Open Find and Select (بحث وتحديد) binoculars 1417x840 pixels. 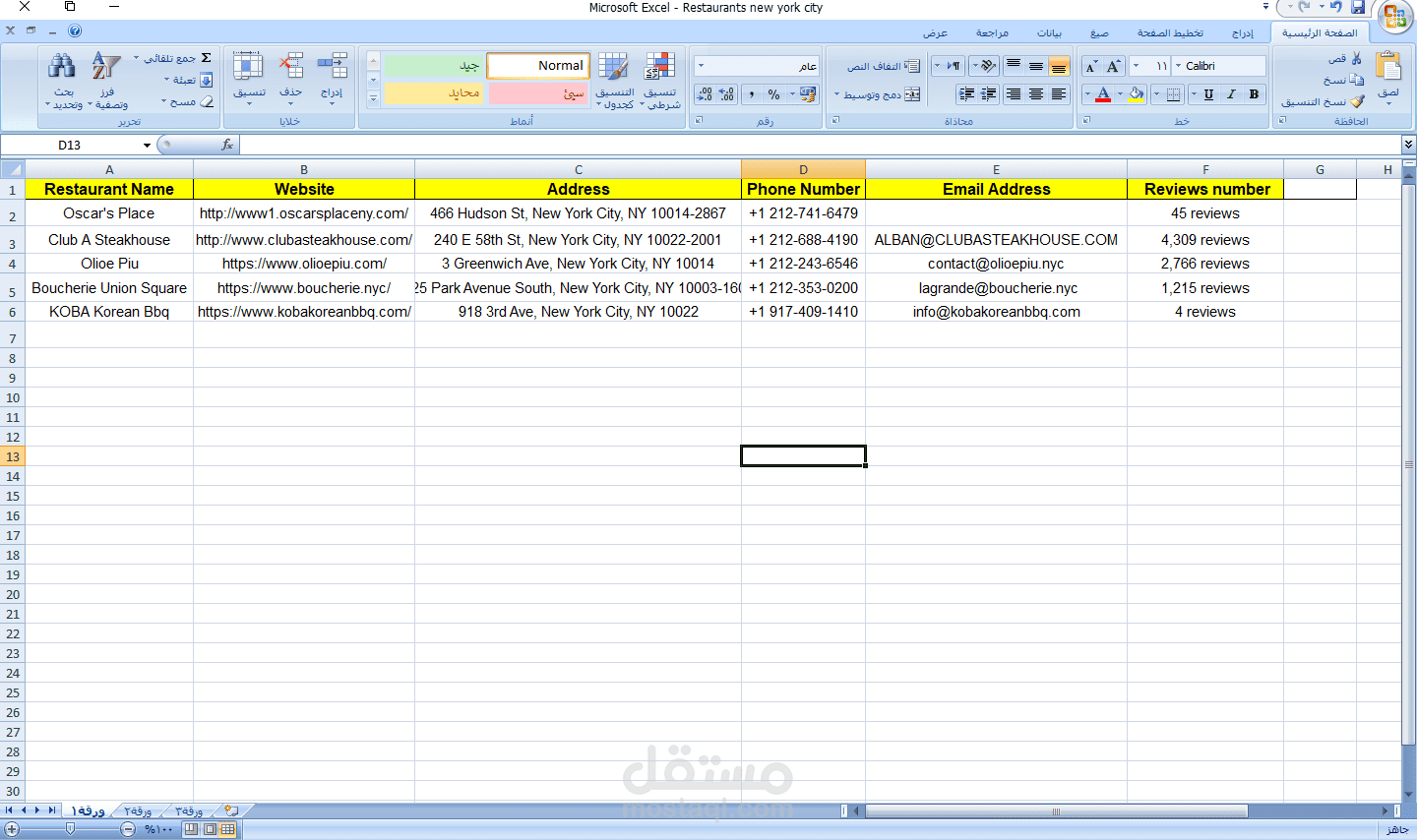pos(63,80)
